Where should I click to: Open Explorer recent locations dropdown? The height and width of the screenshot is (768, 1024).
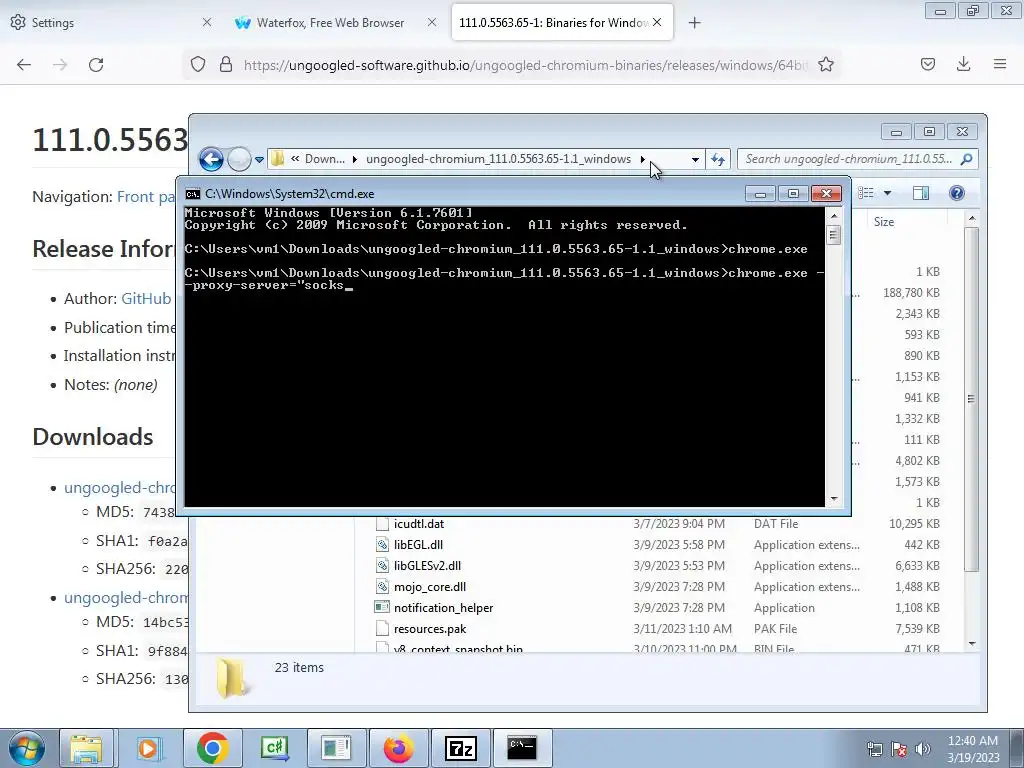259,159
